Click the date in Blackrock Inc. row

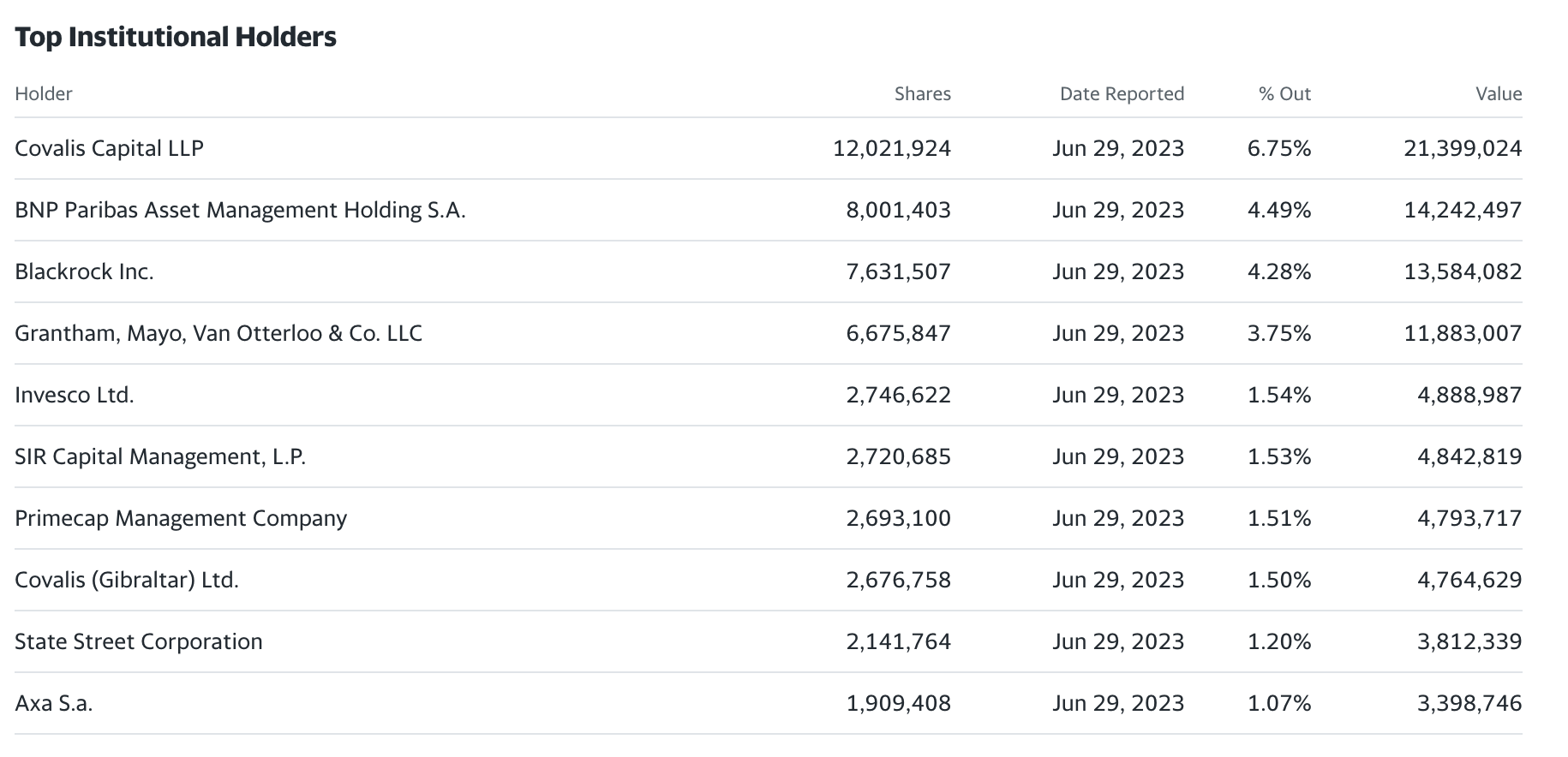(1118, 271)
